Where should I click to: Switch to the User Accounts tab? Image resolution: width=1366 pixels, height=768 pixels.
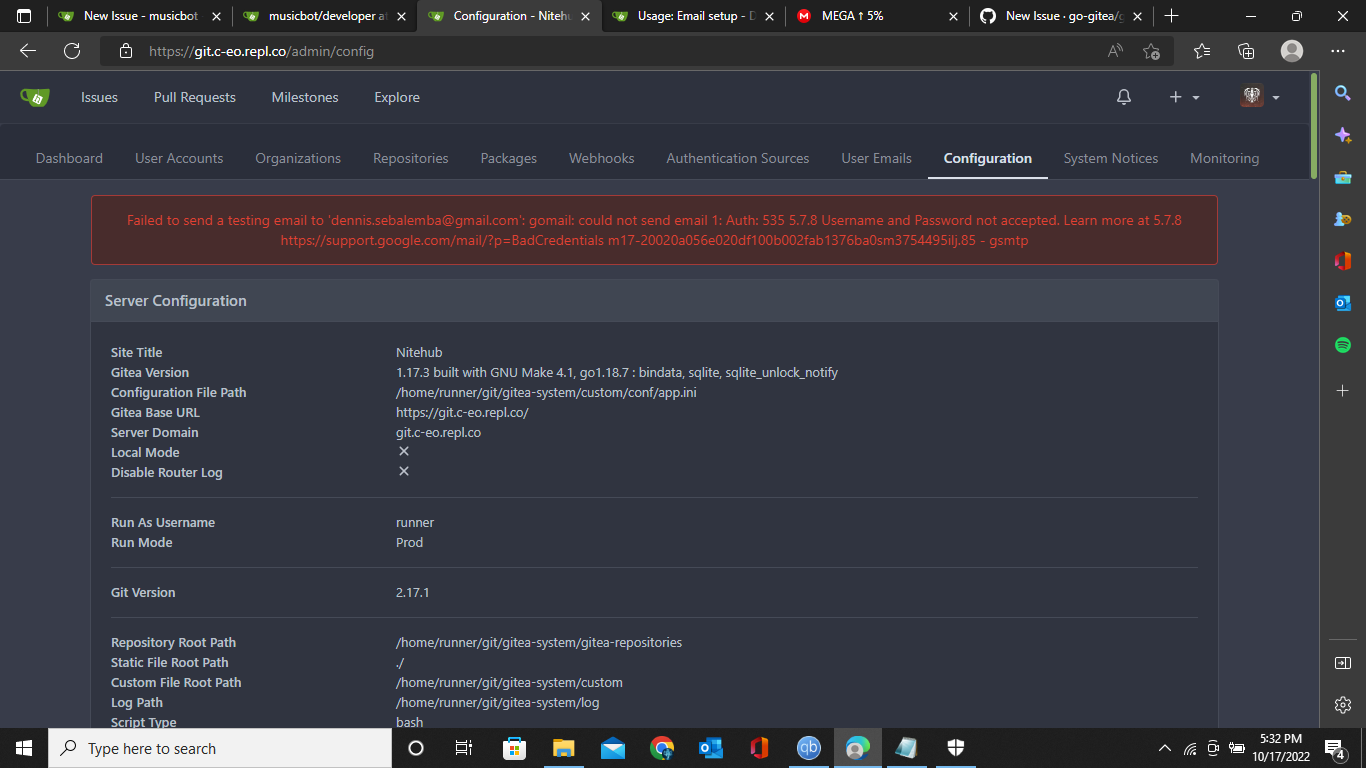pos(179,158)
